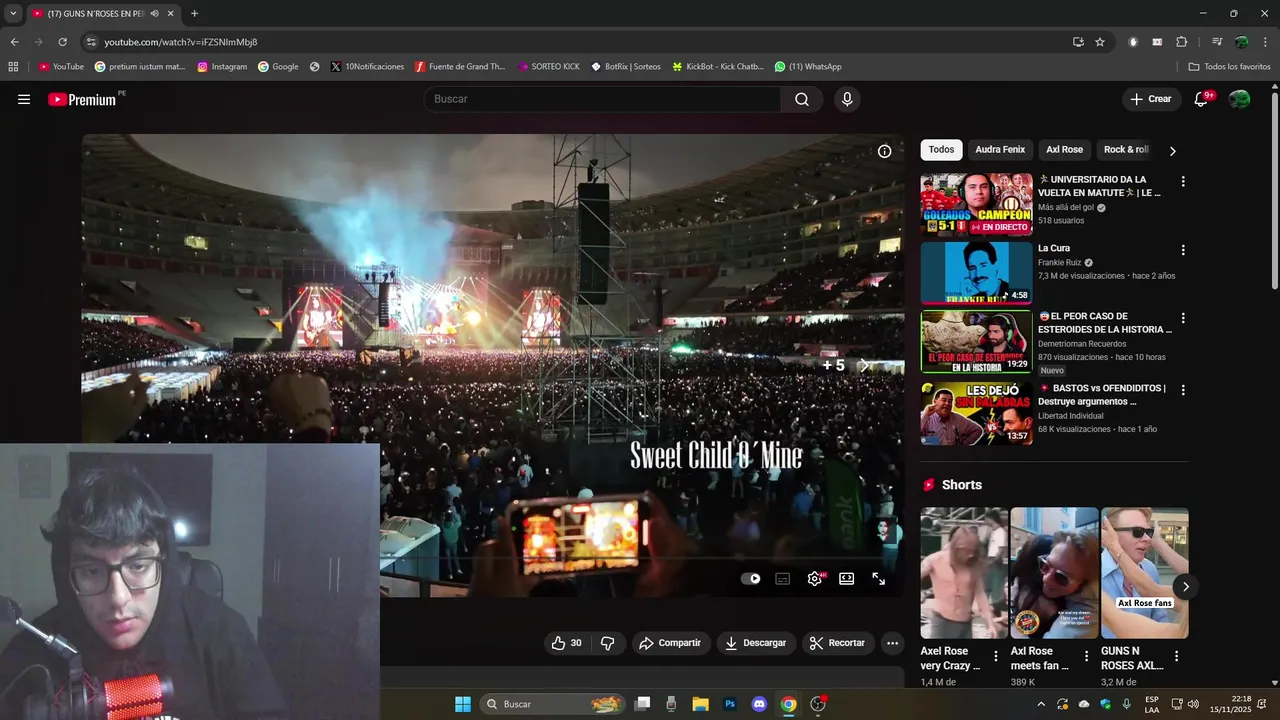This screenshot has height=720, width=1280.
Task: Open the YouTube account avatar menu
Action: pos(1239,99)
